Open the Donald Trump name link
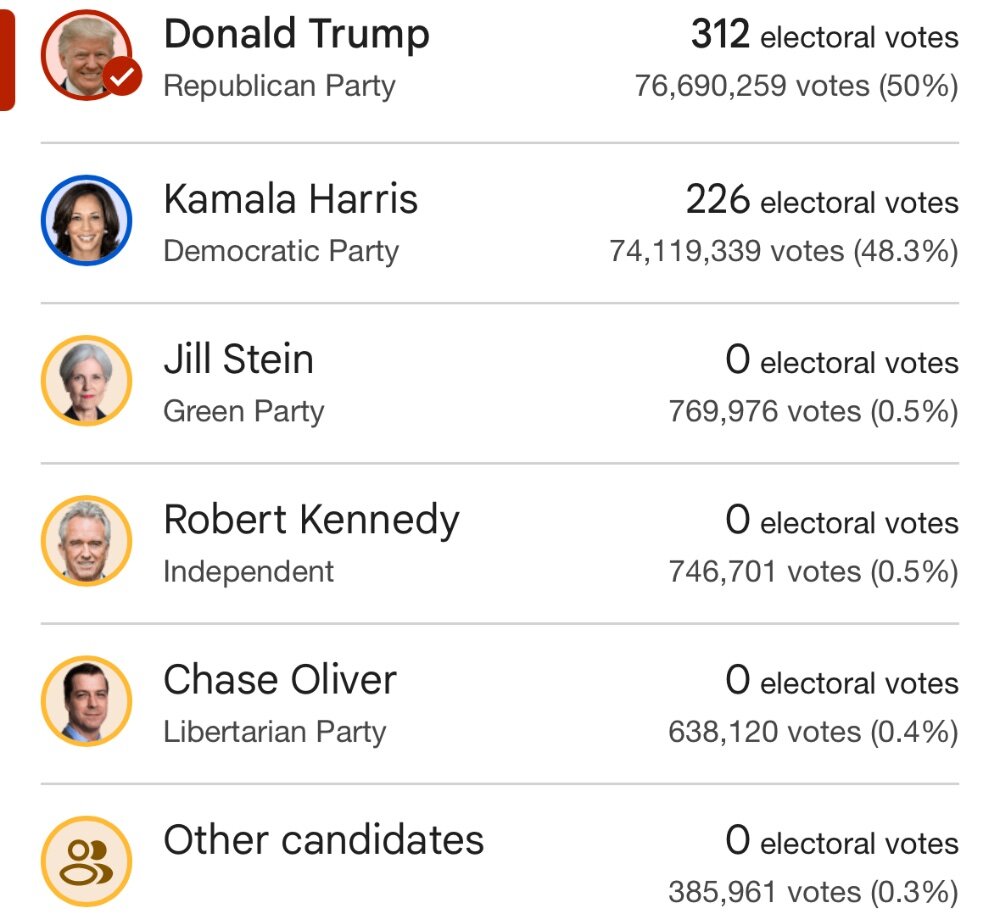Viewport: 1000px width, 914px height. 297,34
